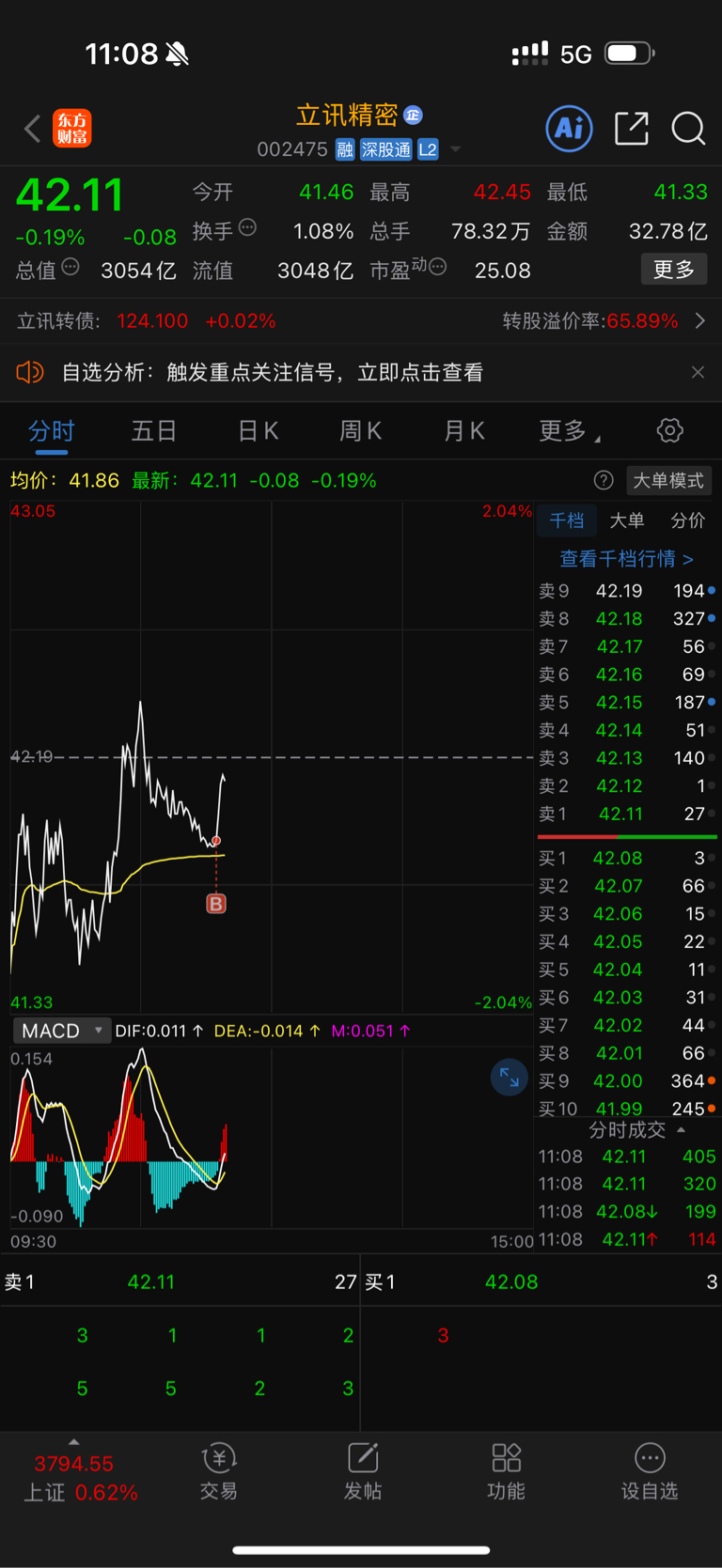The width and height of the screenshot is (722, 1568).
Task: Tap the speaker icon for 自选分析
Action: (30, 373)
